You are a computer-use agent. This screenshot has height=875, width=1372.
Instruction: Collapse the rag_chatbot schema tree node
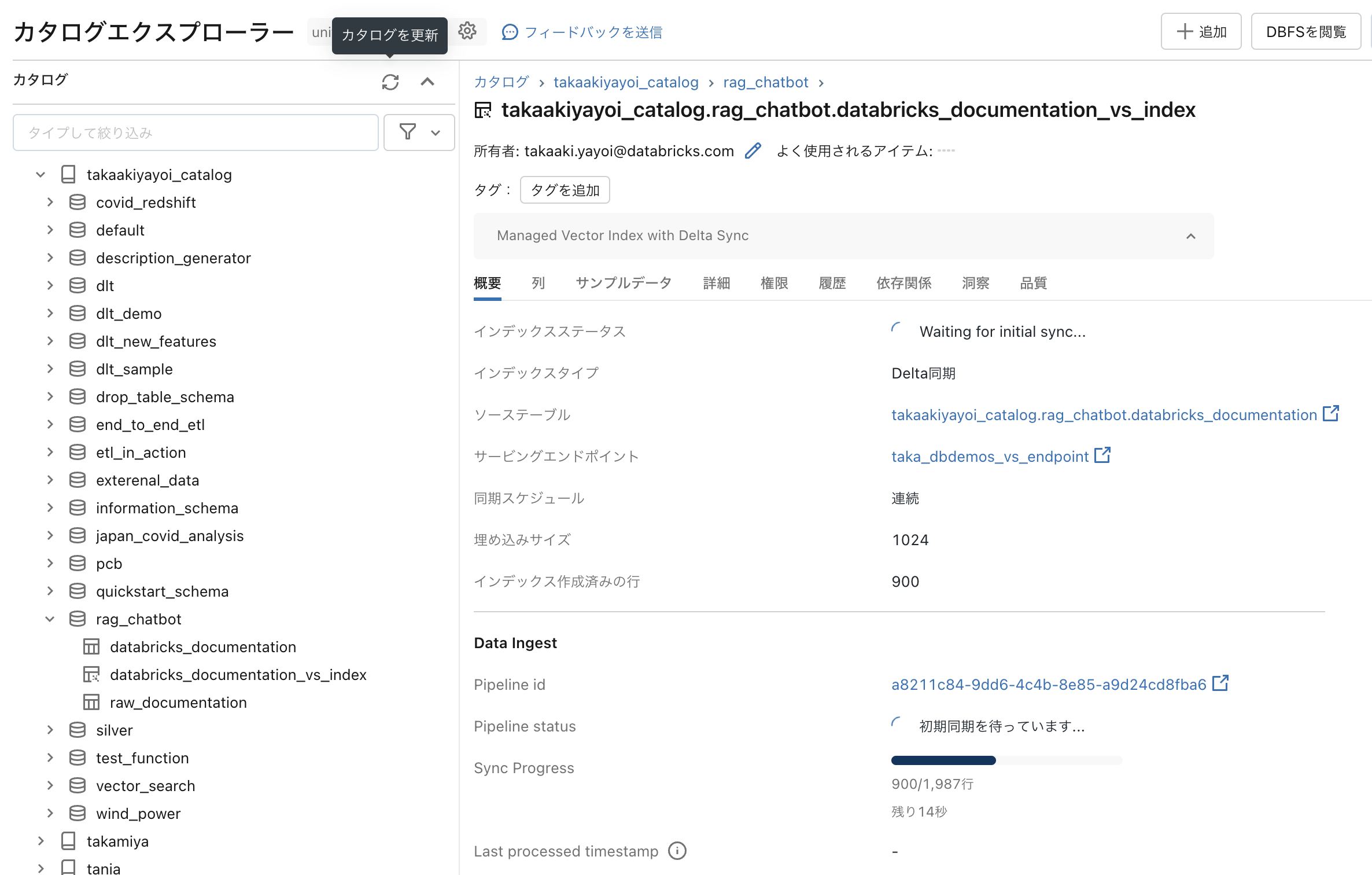point(50,619)
